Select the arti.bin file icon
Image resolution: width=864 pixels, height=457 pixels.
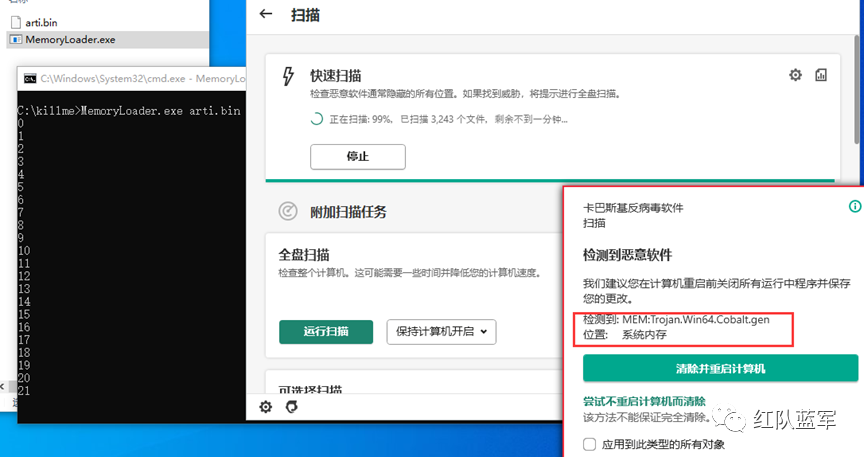[x=16, y=22]
